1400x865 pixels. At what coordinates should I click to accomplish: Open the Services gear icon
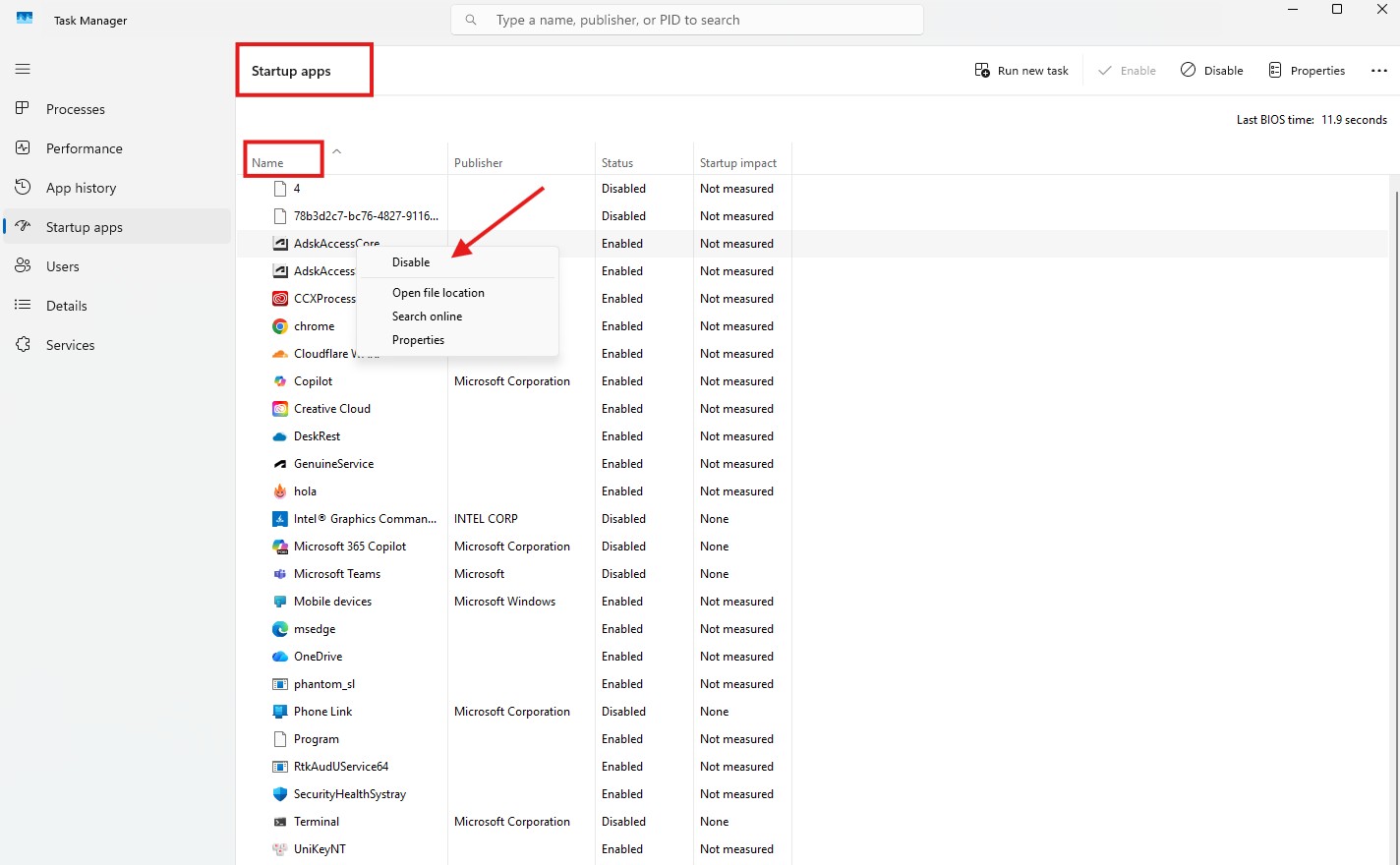click(x=23, y=344)
